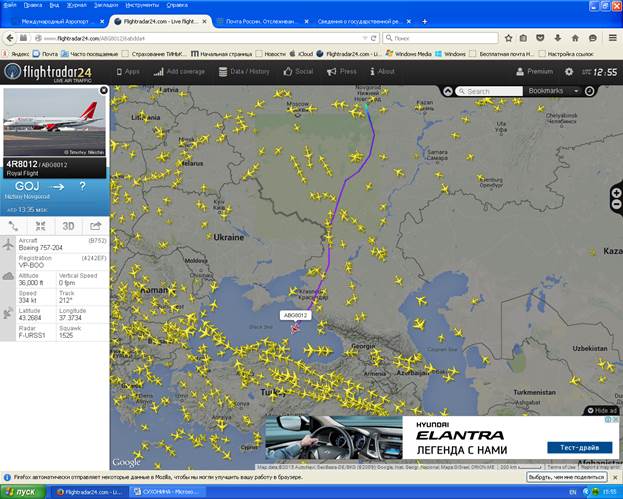Click the UTC 12:55 clock

pos(600,72)
